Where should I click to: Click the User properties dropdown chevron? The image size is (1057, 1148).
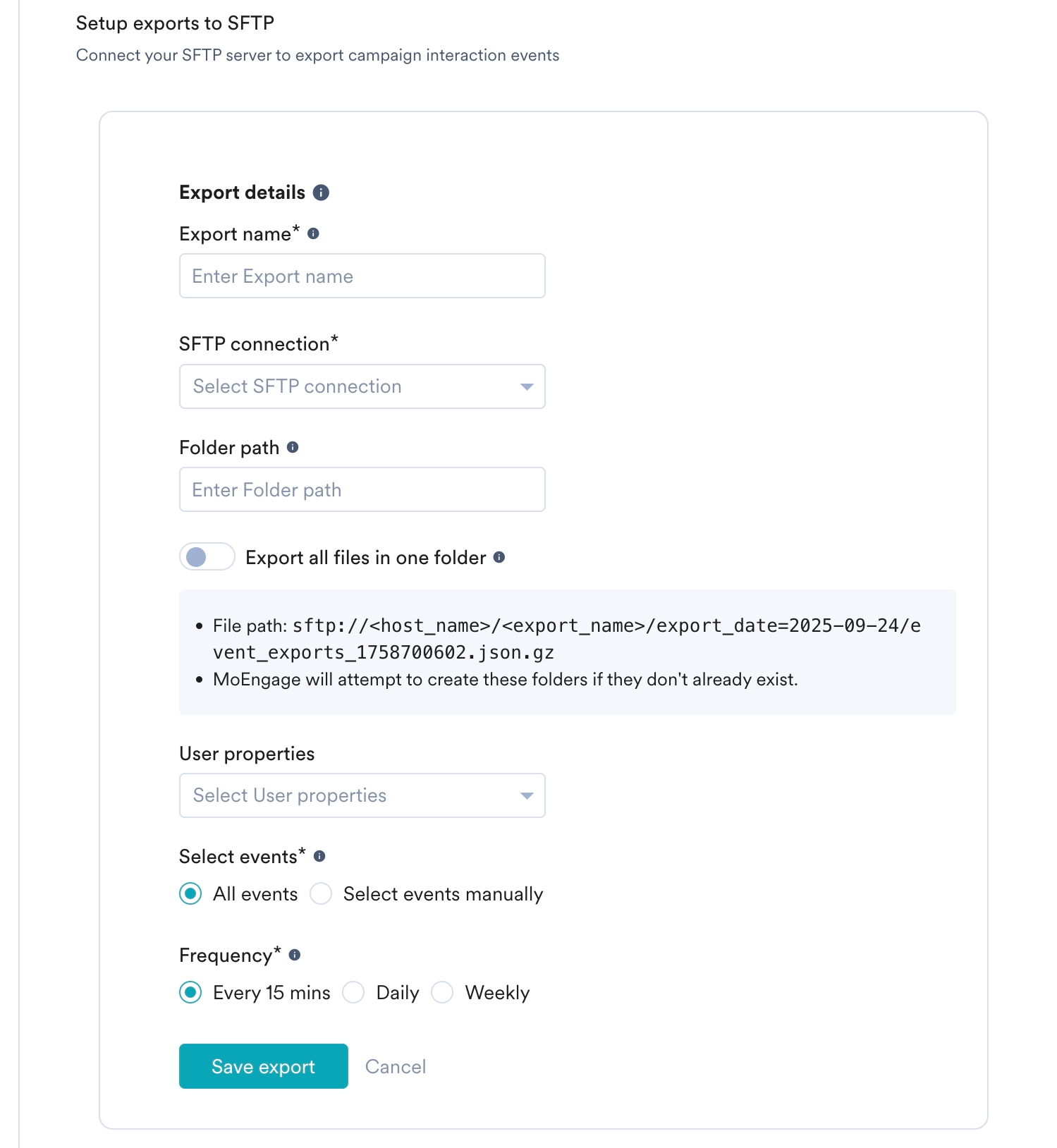tap(526, 795)
